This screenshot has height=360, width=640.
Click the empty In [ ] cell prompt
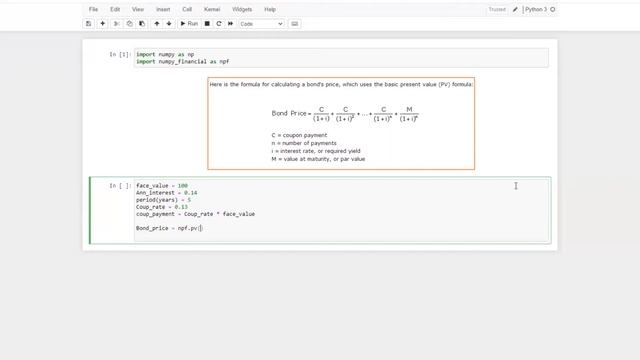pos(120,186)
